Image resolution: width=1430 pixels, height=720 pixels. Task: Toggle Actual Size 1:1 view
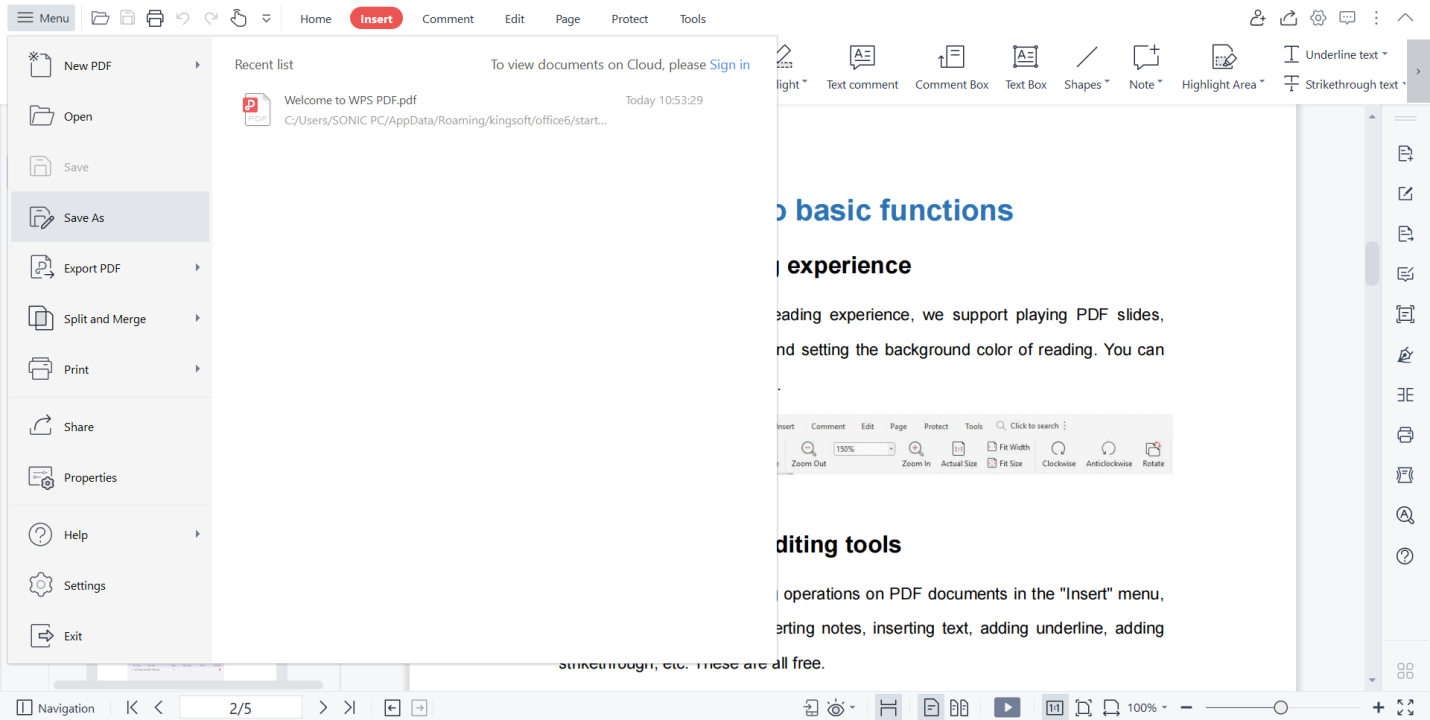pyautogui.click(x=1054, y=707)
